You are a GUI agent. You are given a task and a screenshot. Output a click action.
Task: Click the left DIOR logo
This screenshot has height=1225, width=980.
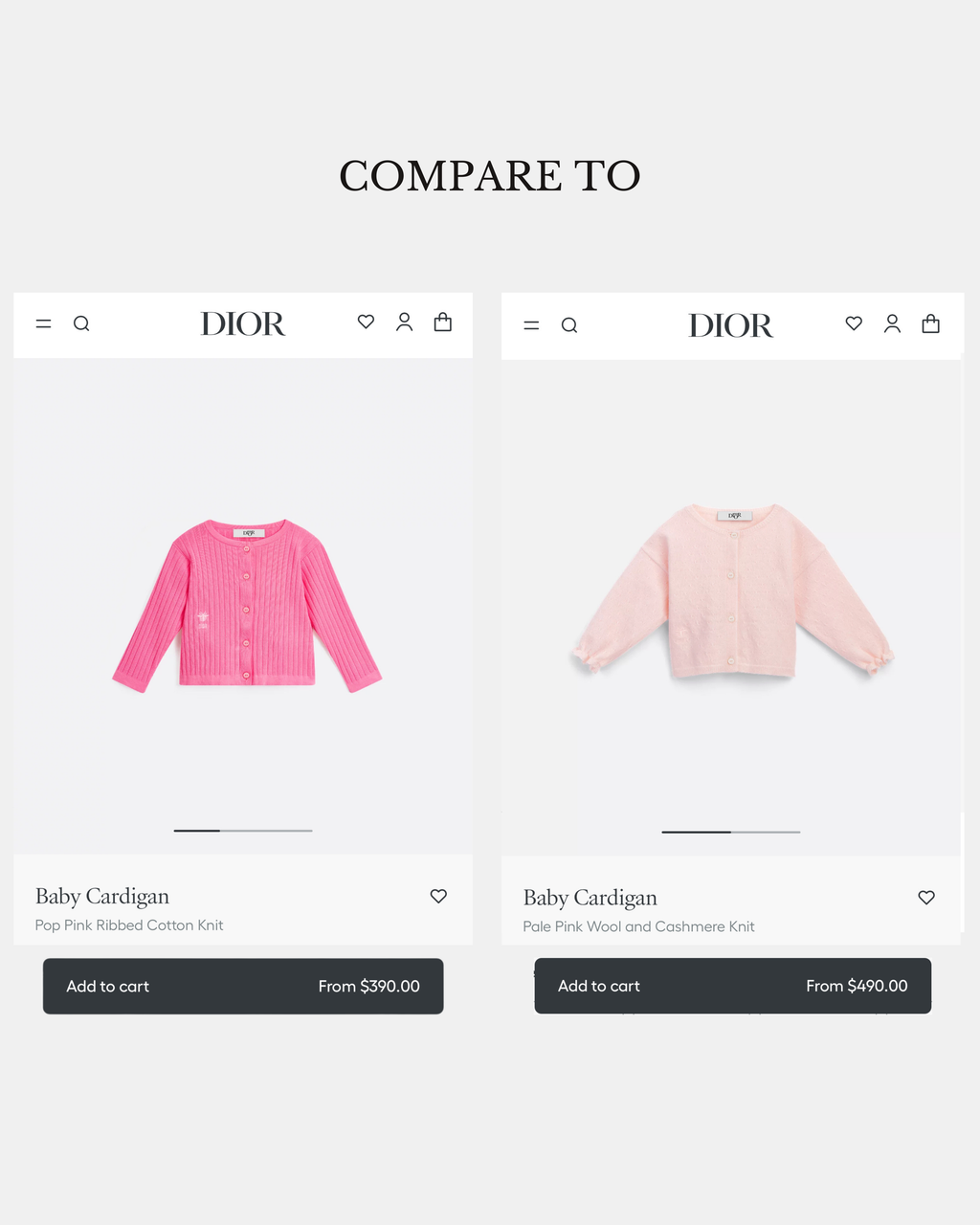click(x=243, y=324)
